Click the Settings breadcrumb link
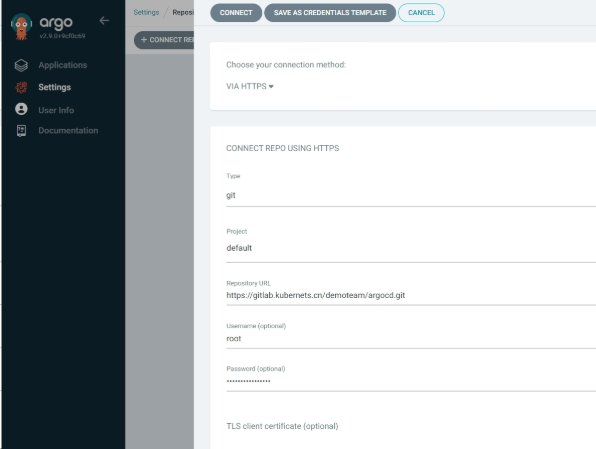The image size is (596, 449). (146, 12)
